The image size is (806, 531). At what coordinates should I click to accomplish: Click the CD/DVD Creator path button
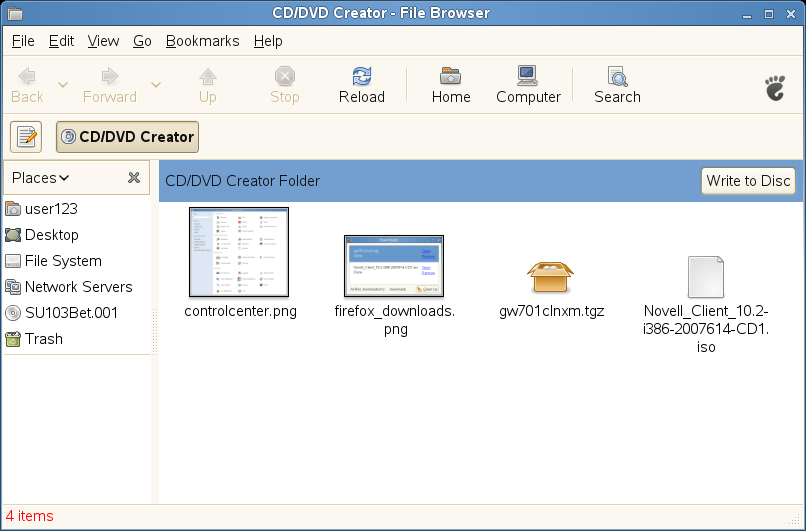coord(127,137)
